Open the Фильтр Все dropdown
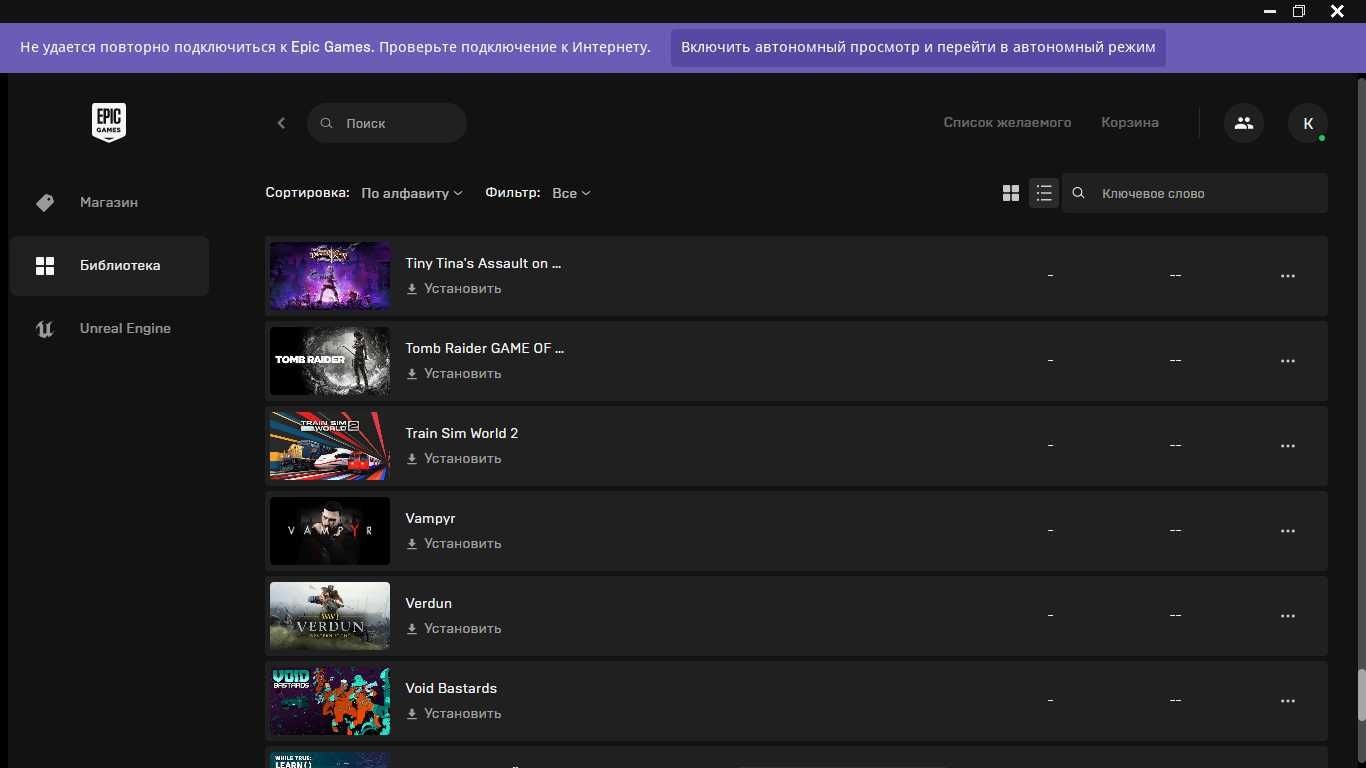Image resolution: width=1366 pixels, height=768 pixels. click(x=571, y=193)
